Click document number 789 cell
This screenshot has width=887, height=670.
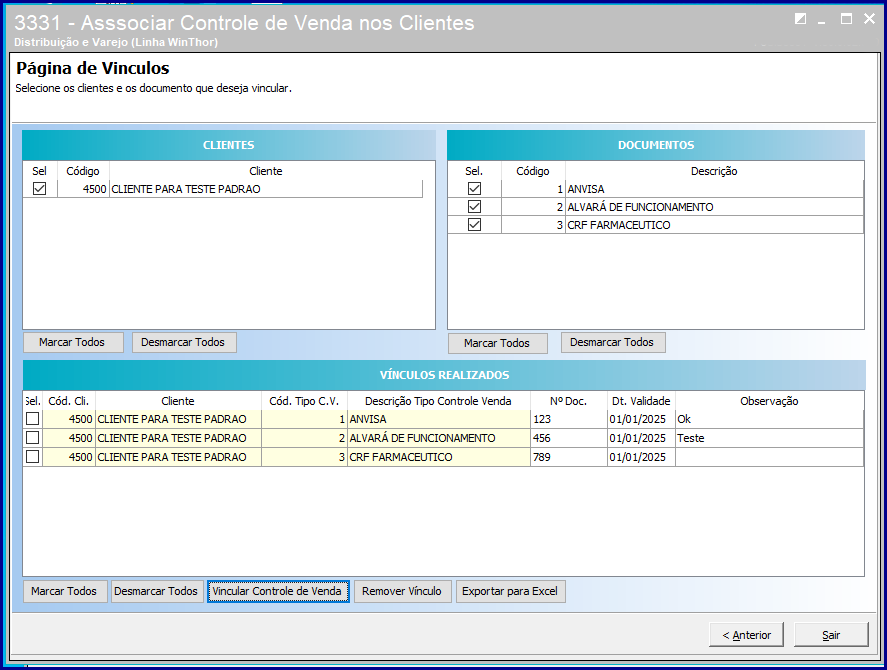569,457
